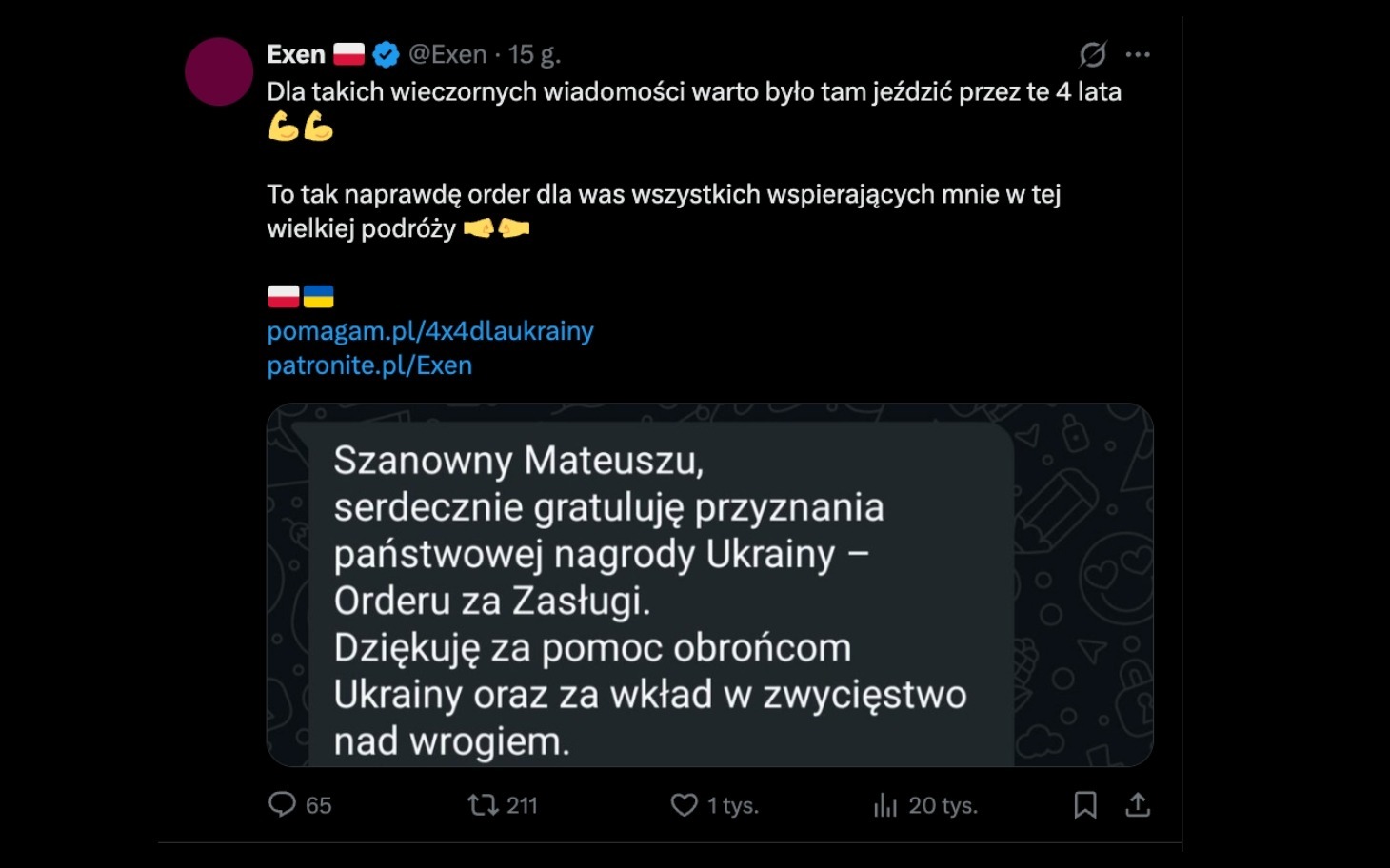
Task: Click the Grok explain-post icon
Action: coord(1092,55)
